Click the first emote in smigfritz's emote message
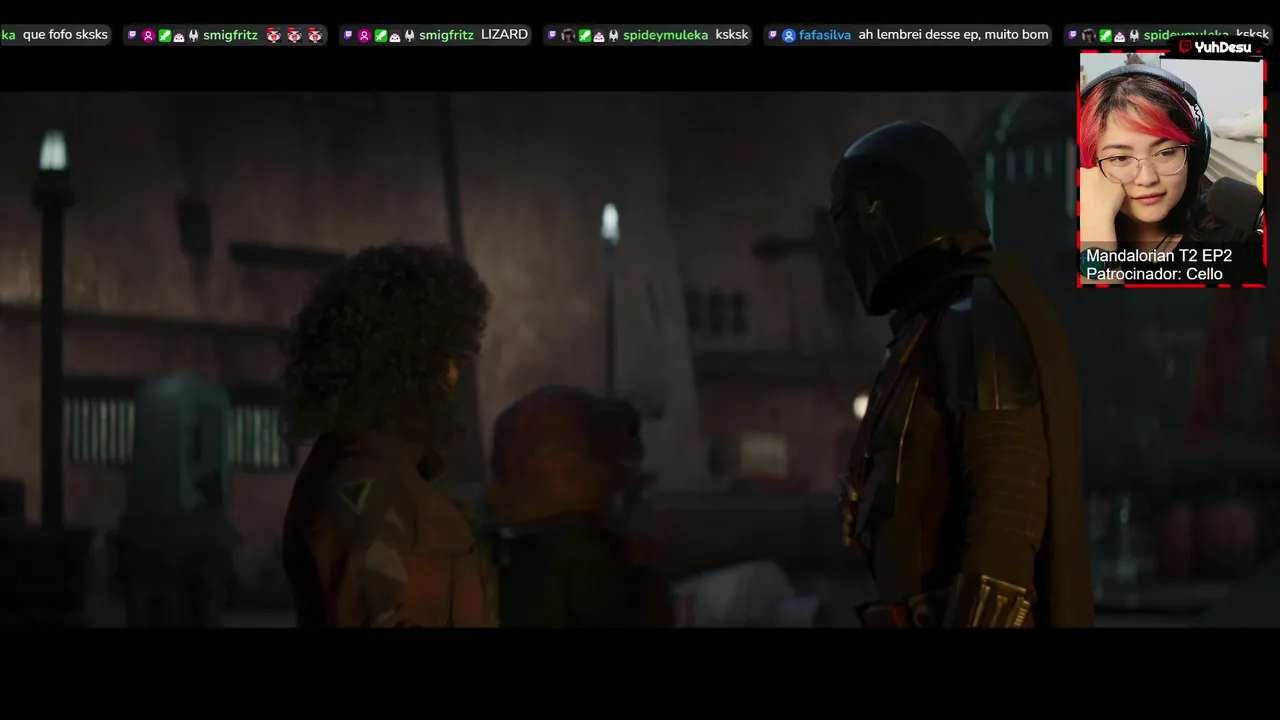Screen dimensions: 1280x720 (x=273, y=35)
